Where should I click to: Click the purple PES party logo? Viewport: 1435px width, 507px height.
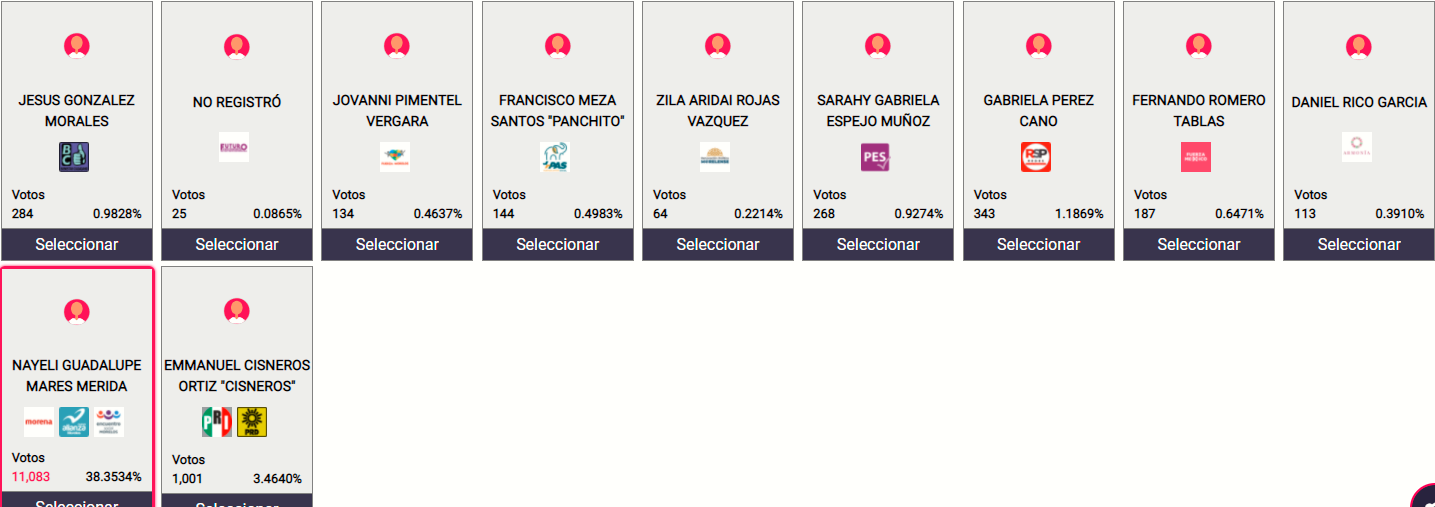pos(875,157)
